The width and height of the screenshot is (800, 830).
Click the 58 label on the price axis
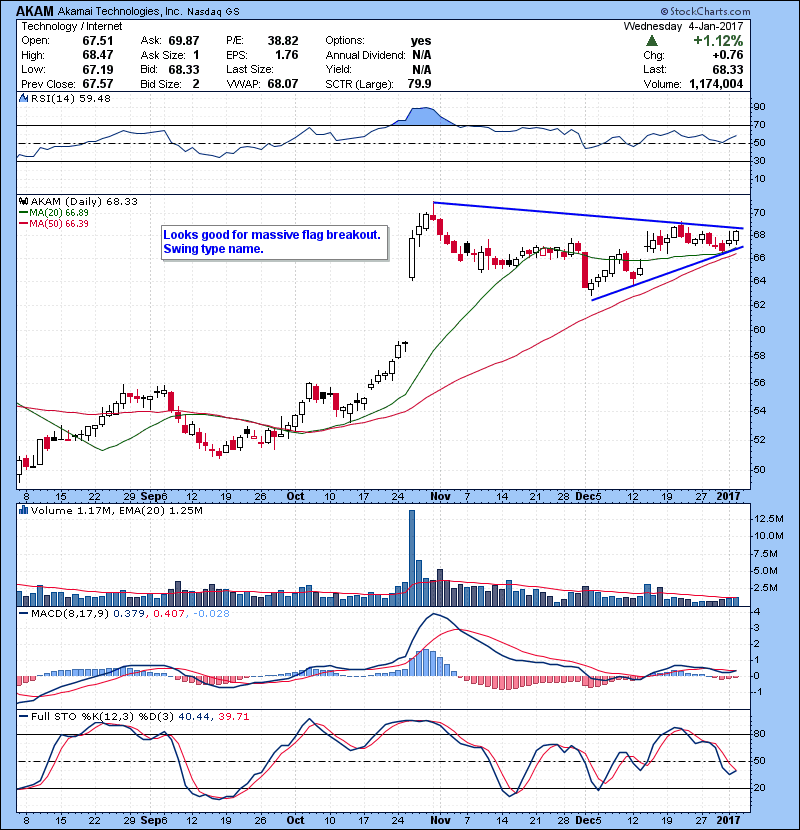click(759, 356)
